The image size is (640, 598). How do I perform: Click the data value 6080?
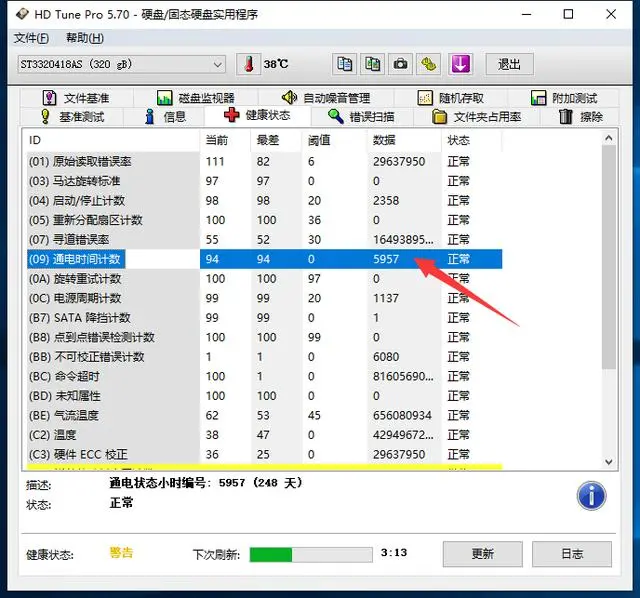[x=386, y=357]
